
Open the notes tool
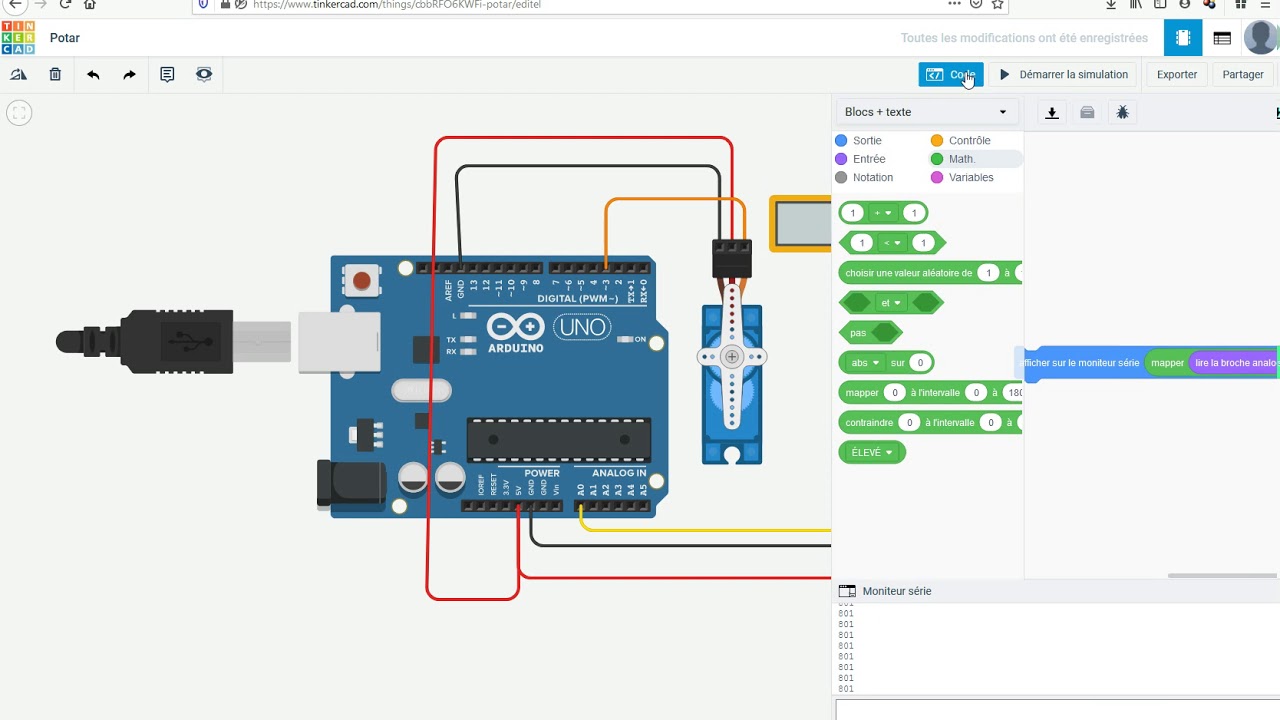click(167, 74)
